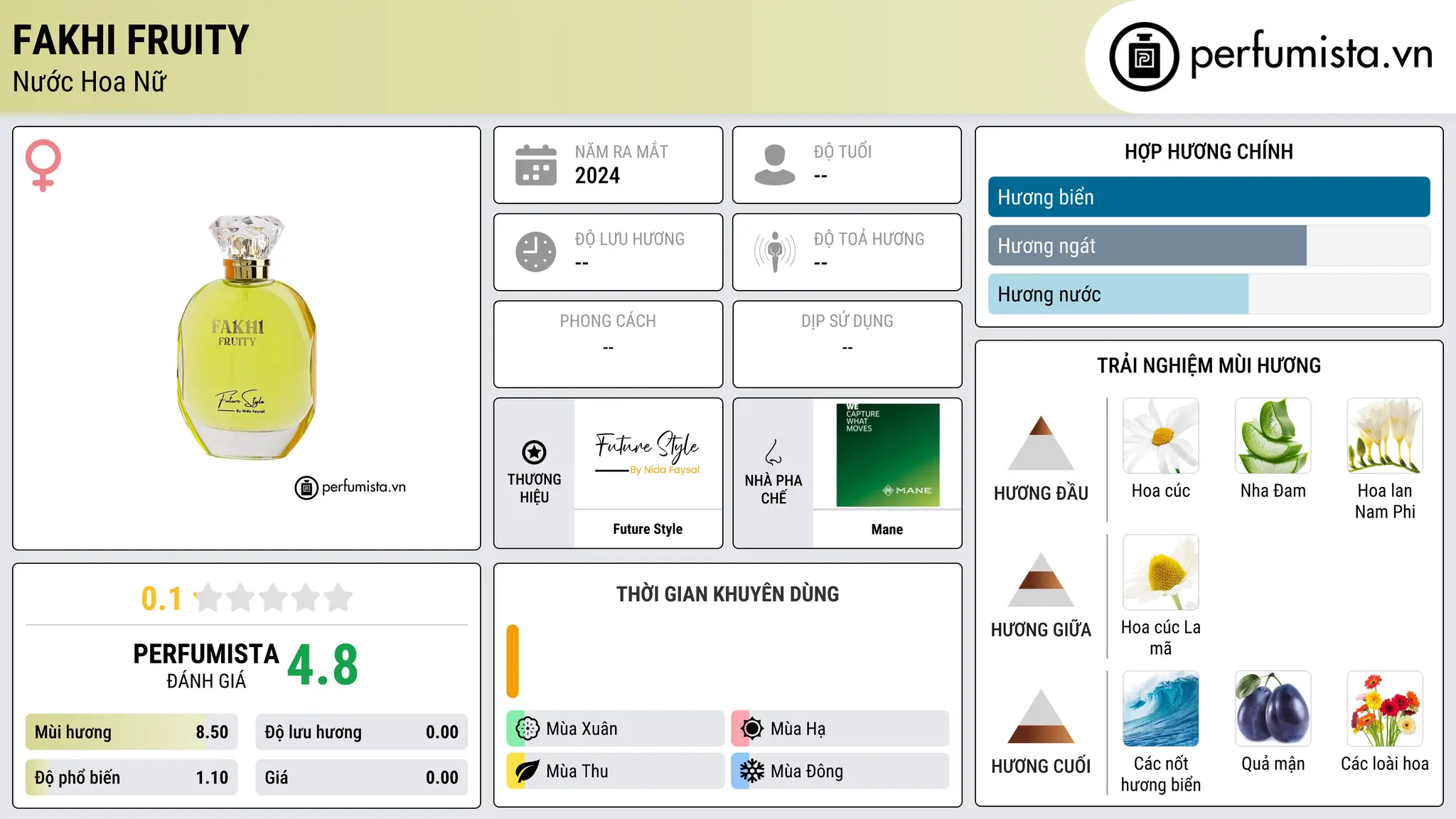The width and height of the screenshot is (1456, 819).
Task: Click the Hoa cúc La mã caption
Action: 1161,638
